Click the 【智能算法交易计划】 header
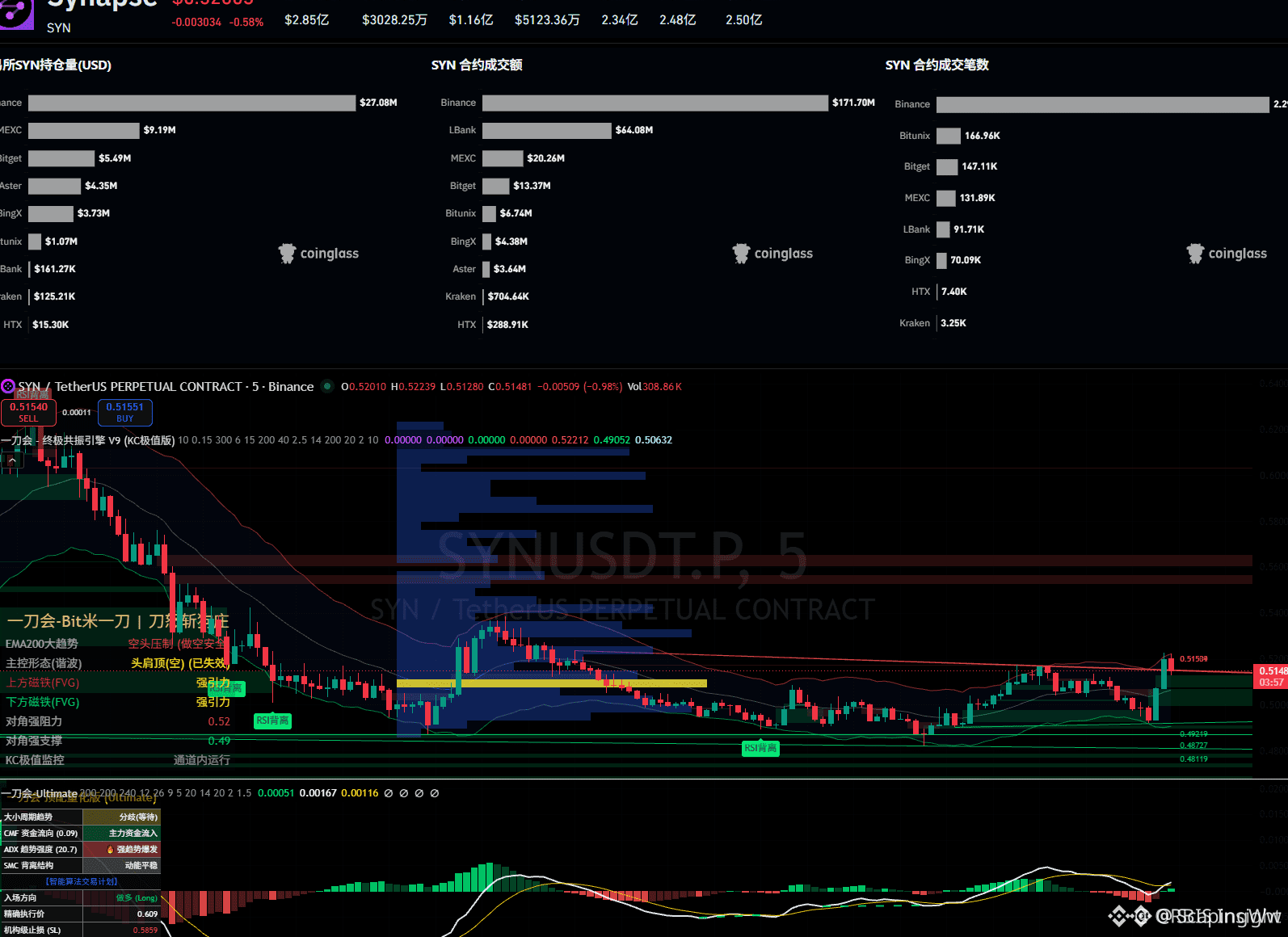This screenshot has width=1288, height=937. [x=82, y=882]
